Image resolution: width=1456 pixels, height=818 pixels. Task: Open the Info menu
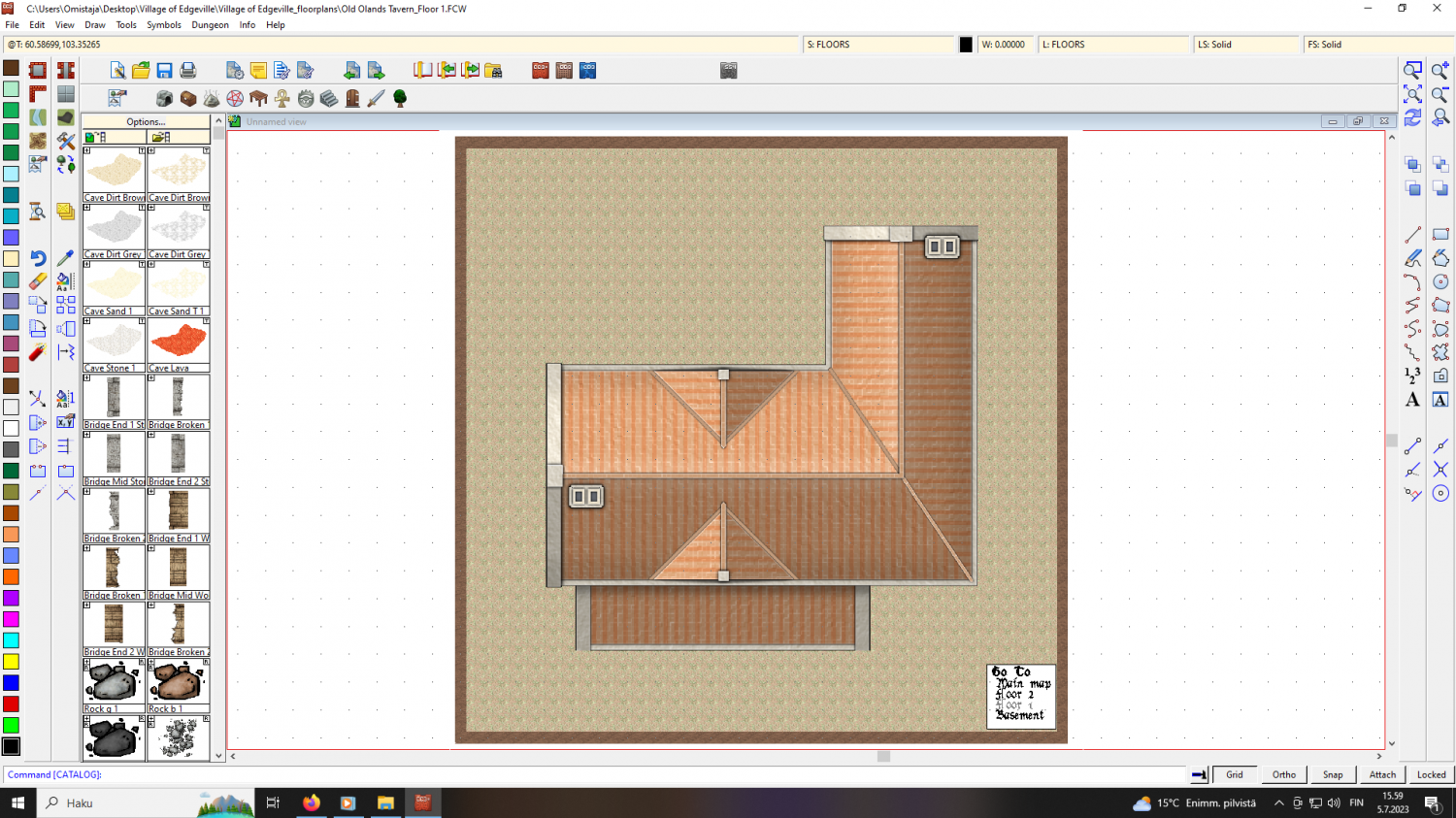tap(248, 25)
